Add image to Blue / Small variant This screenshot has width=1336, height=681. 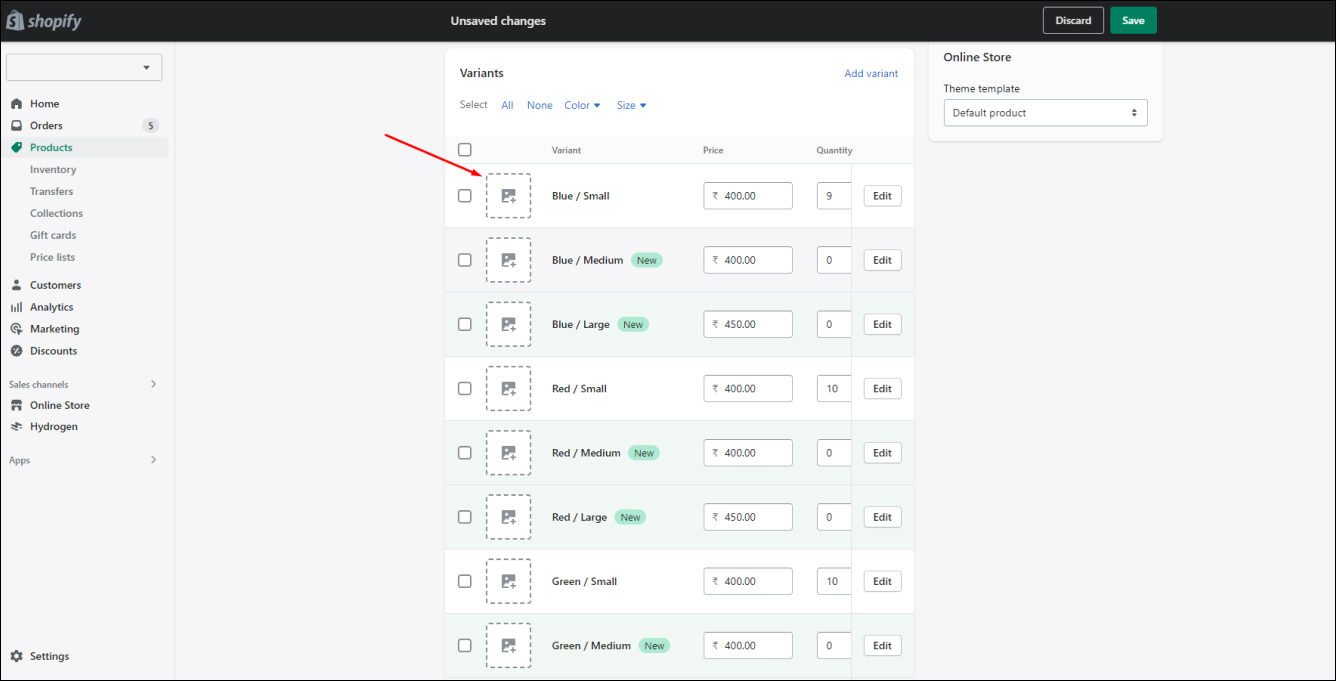pyautogui.click(x=509, y=196)
